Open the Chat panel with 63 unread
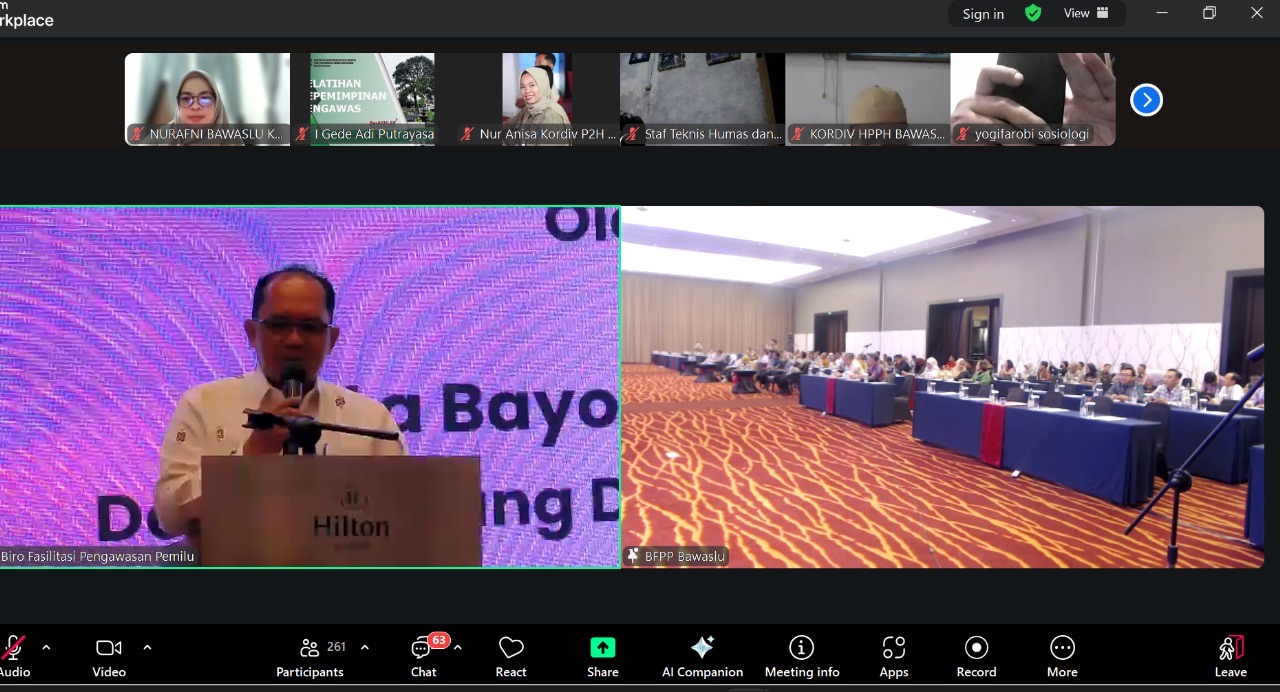The height and width of the screenshot is (692, 1280). coord(423,655)
